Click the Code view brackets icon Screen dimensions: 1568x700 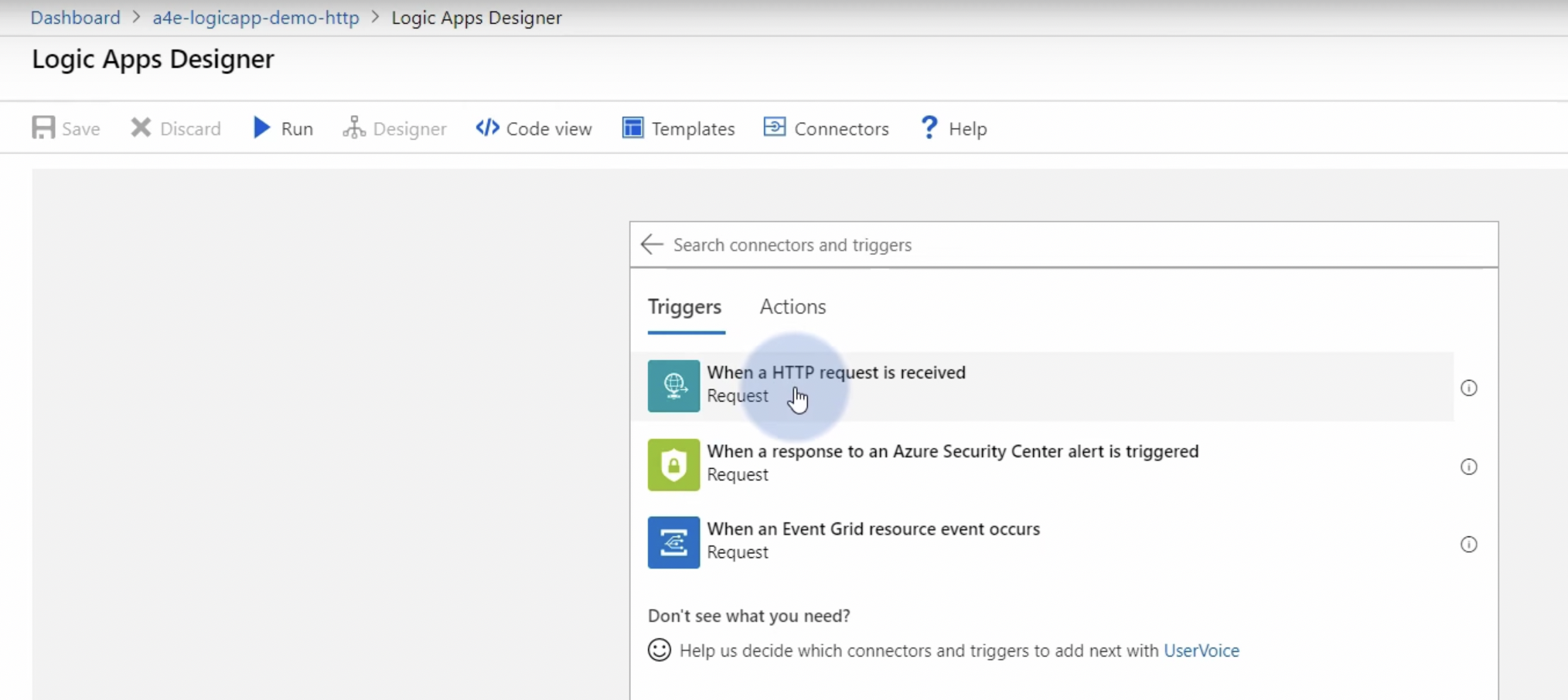pyautogui.click(x=487, y=127)
